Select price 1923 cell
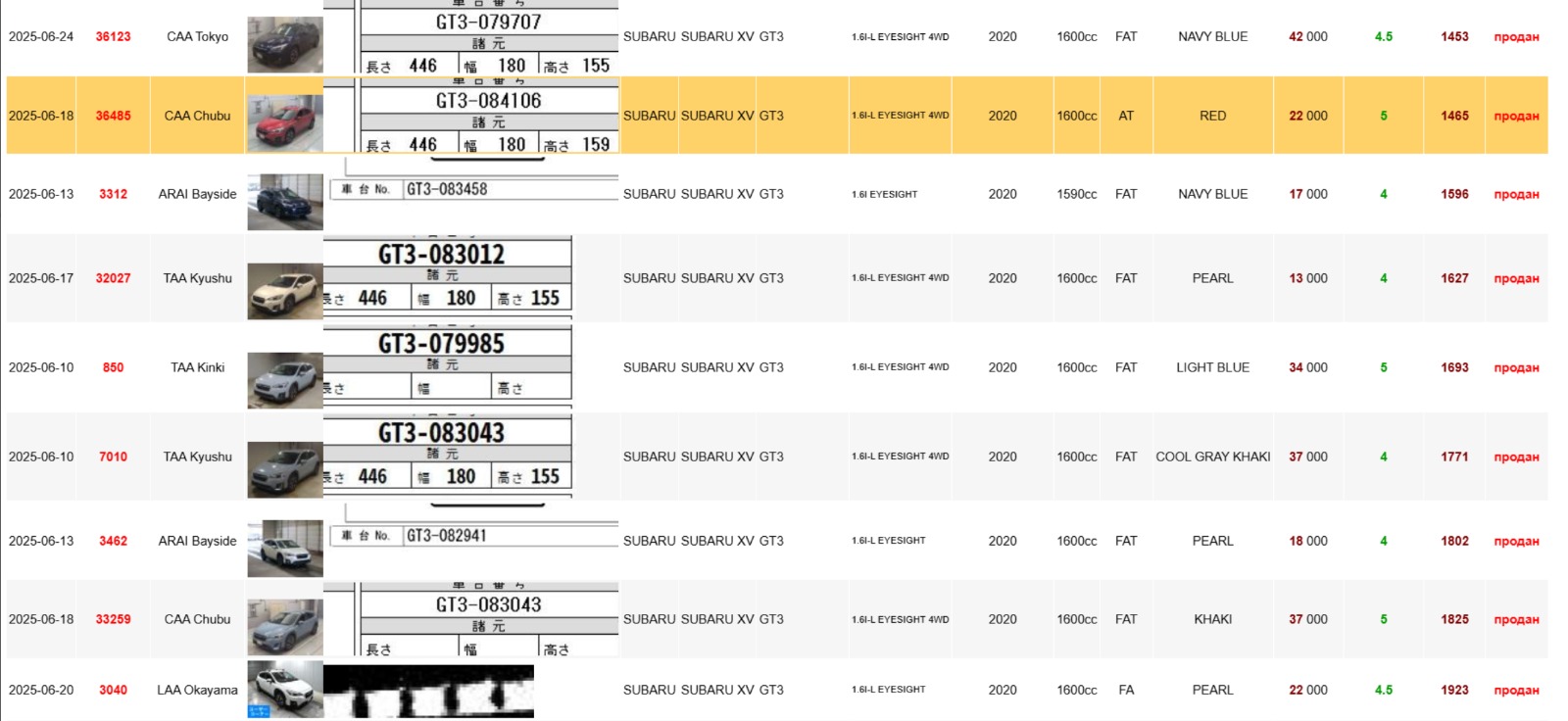Viewport: 1568px width, 721px height. coord(1454,690)
